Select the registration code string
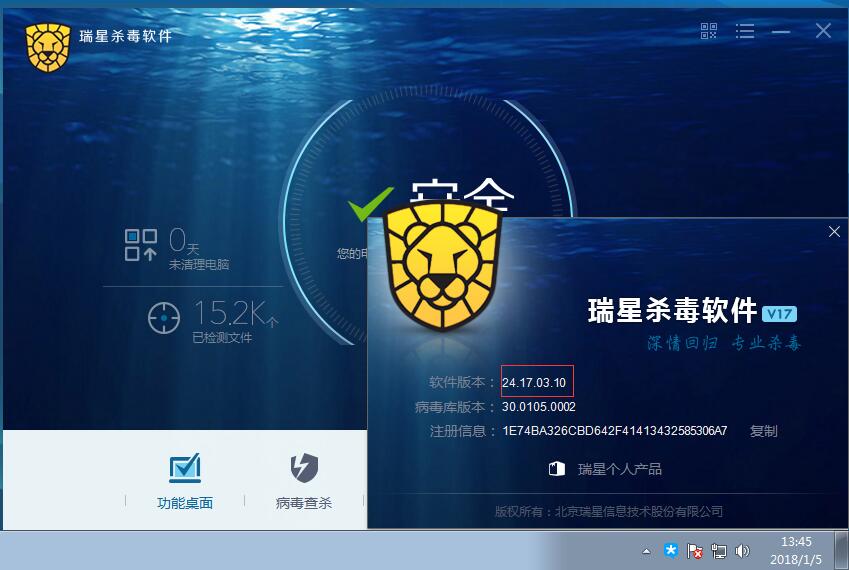The image size is (849, 570). [615, 431]
